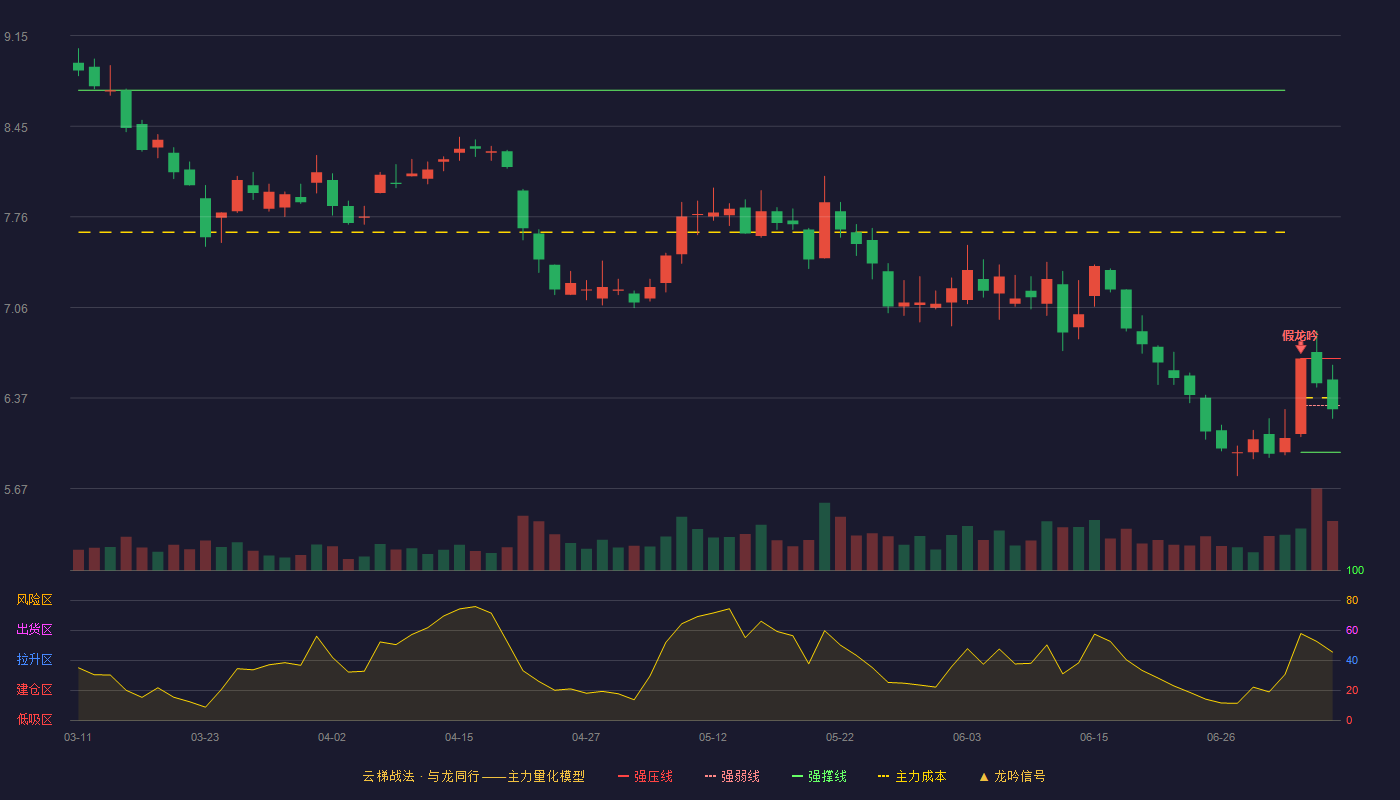Click the 低吸区 zone label

34,719
